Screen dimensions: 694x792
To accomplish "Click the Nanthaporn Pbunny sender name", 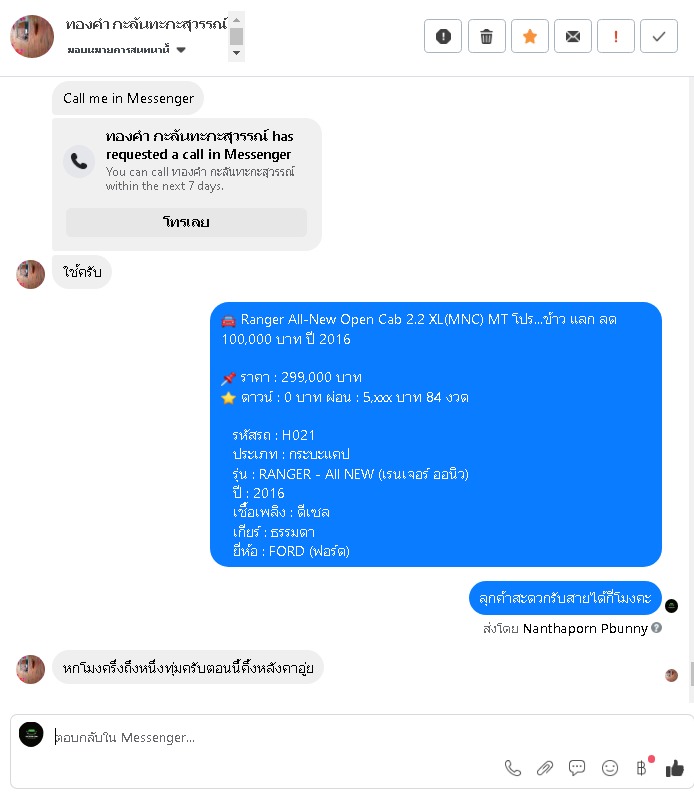I will (x=585, y=628).
